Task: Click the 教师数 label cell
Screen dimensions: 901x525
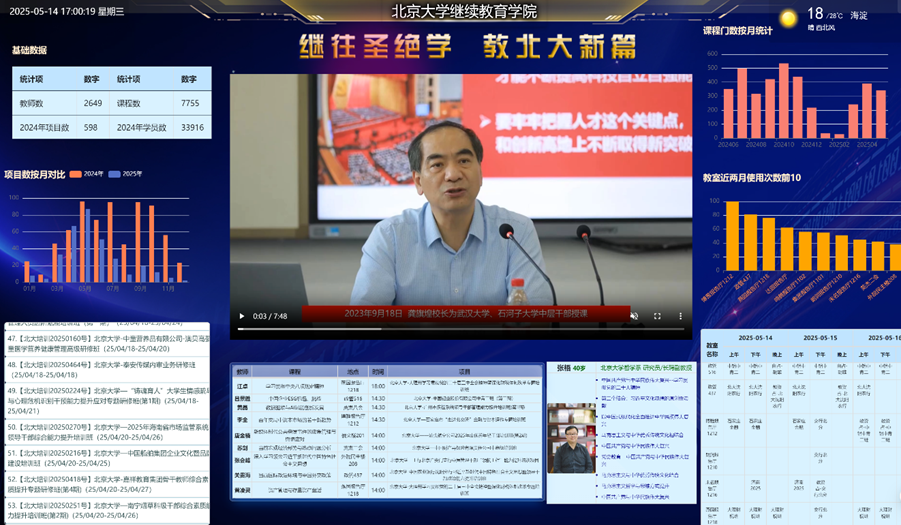Action: coord(32,103)
